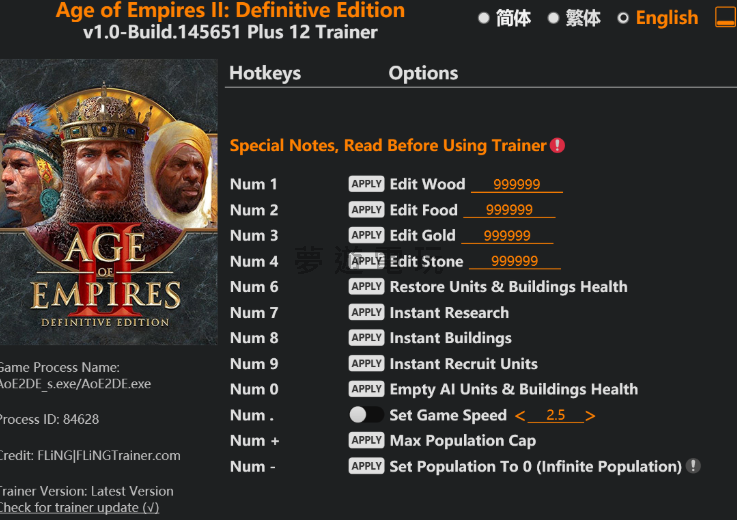The width and height of the screenshot is (737, 520).
Task: Click the v1.0-Build.145651 Plus 12 Trainer subtitle
Action: (x=230, y=32)
